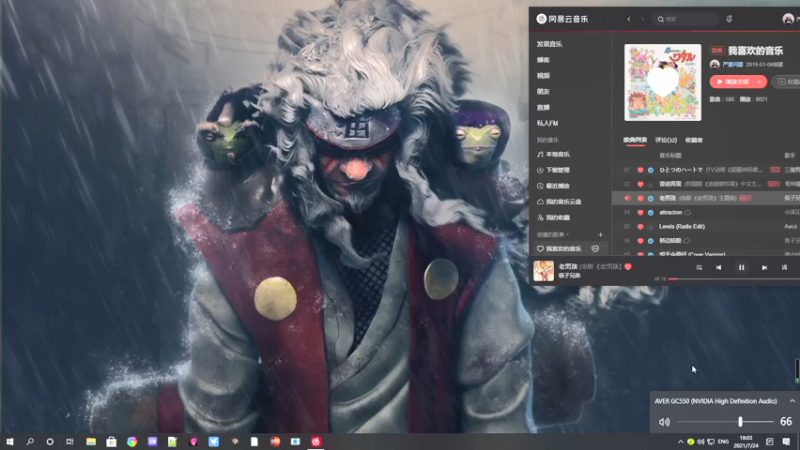
Task: Click the 收藏 button beside play all
Action: pos(788,82)
